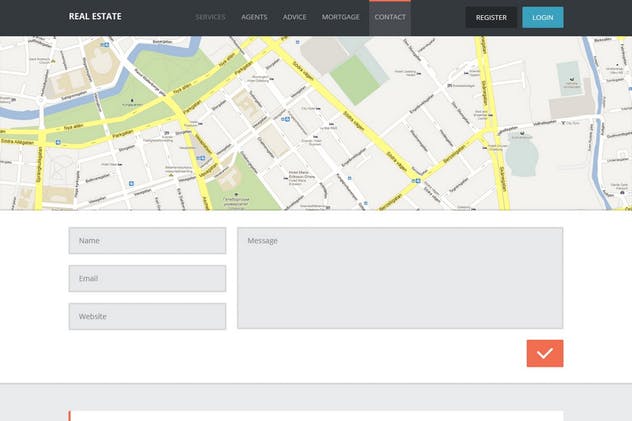Viewport: 632px width, 421px height.
Task: Click the orange checkmark submit button
Action: click(544, 353)
